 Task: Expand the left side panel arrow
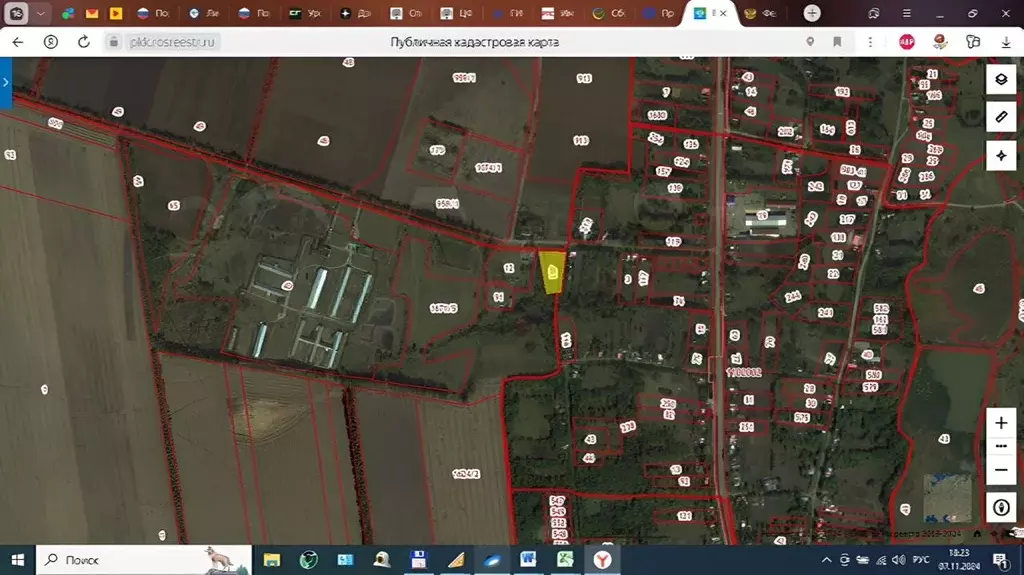[x=5, y=82]
